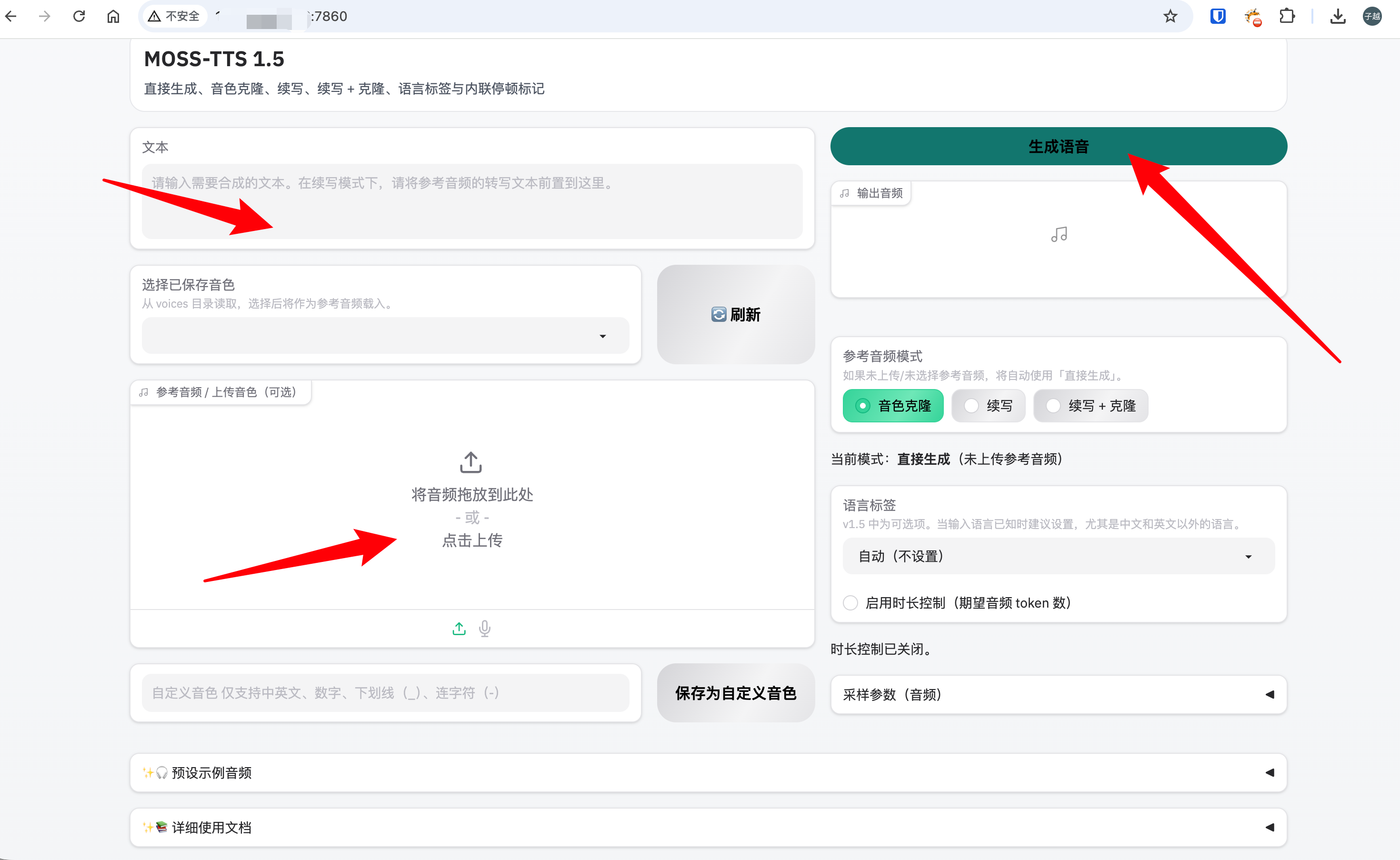Open the Bitwarden shield extension
This screenshot has width=1400, height=860.
(x=1218, y=16)
